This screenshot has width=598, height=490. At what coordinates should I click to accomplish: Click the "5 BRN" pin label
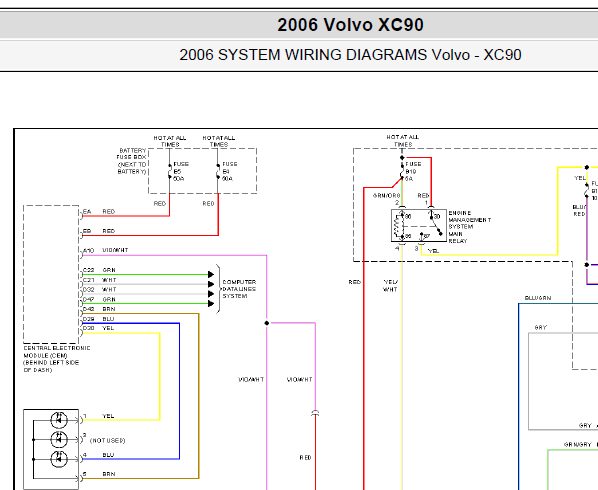pos(99,474)
